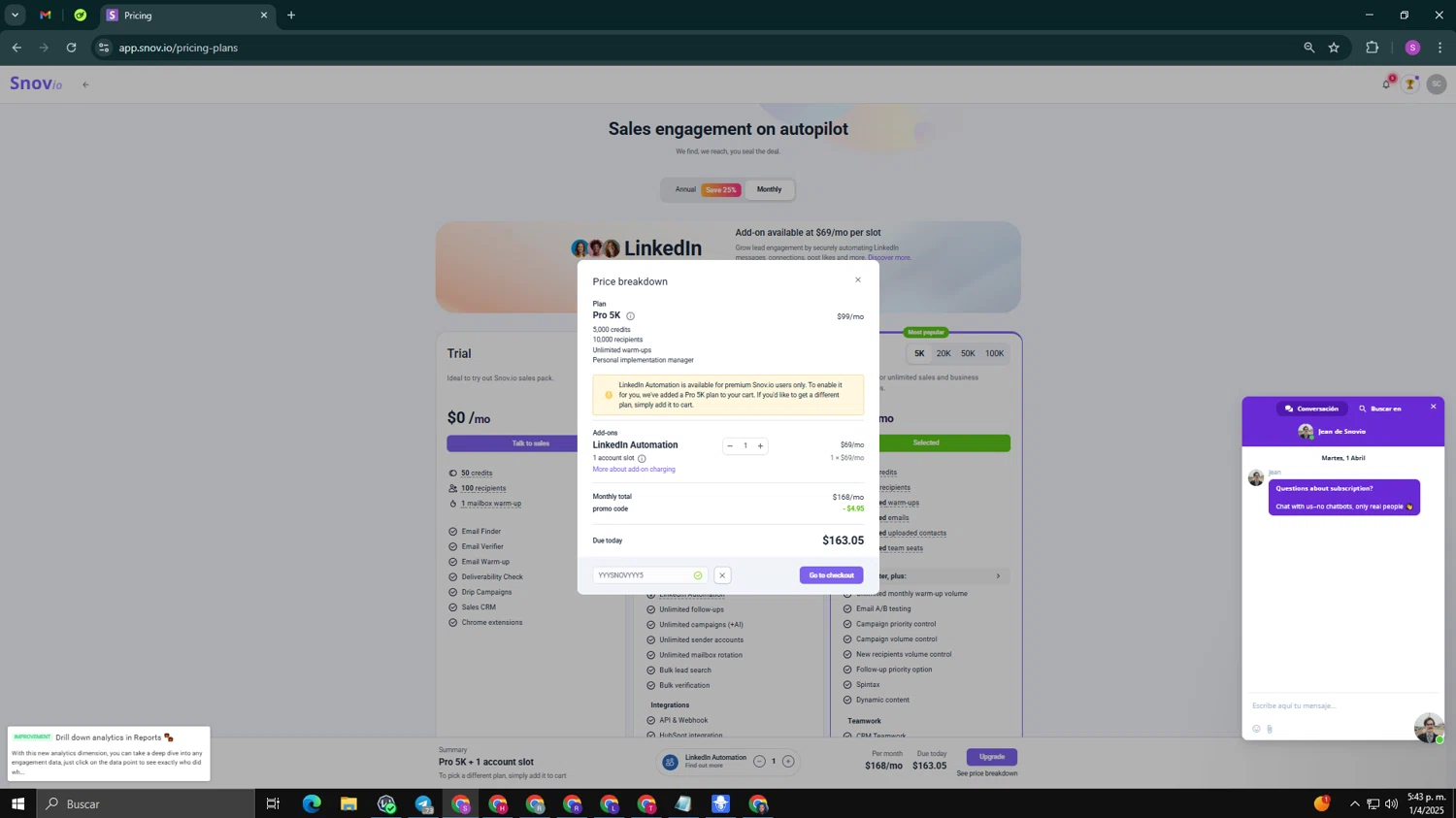Viewport: 1456px width, 818px height.
Task: Click Go to checkout button
Action: coord(832,575)
